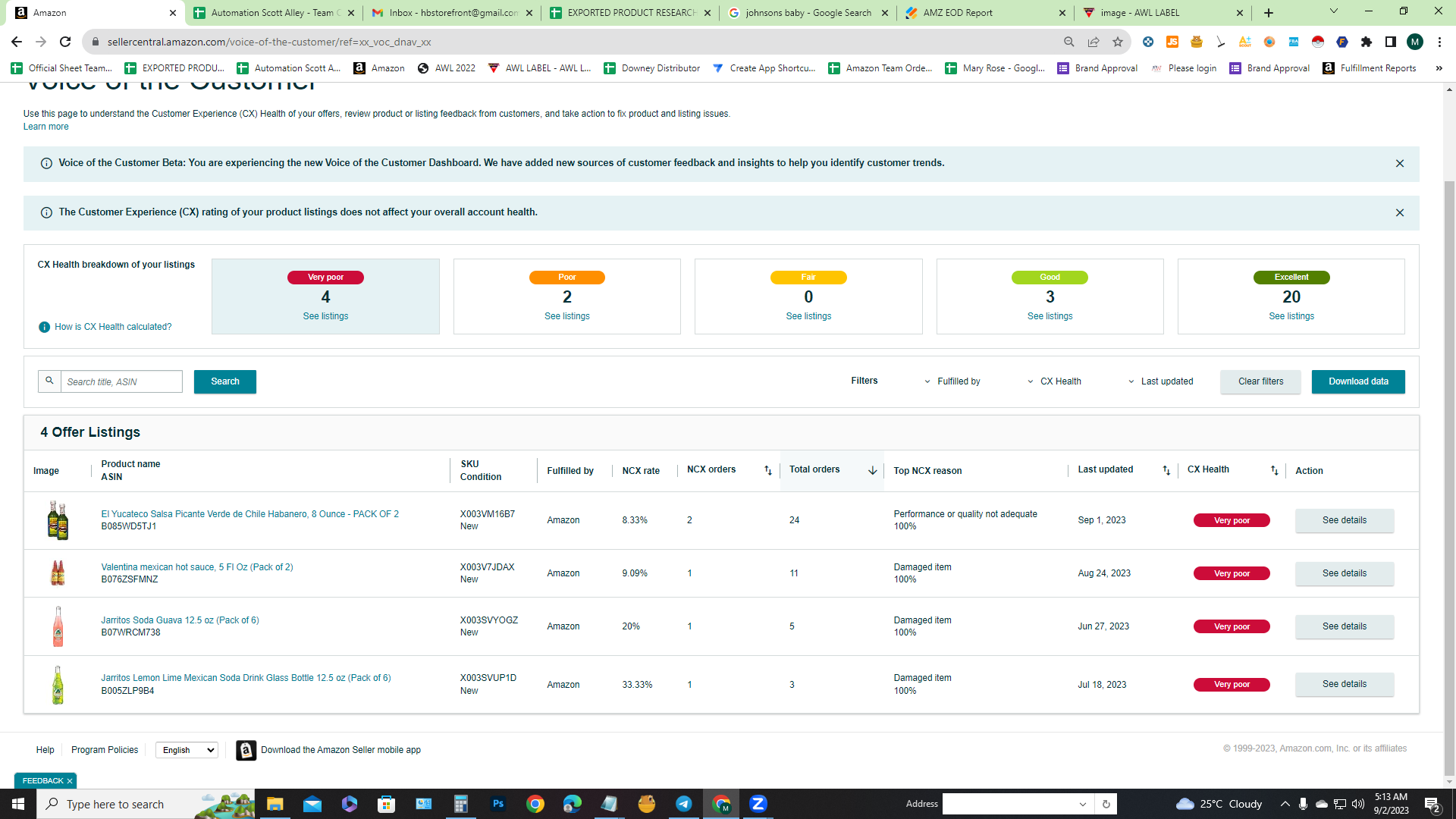This screenshot has height=819, width=1456.
Task: Open Telegram from the taskbar
Action: coord(684,804)
